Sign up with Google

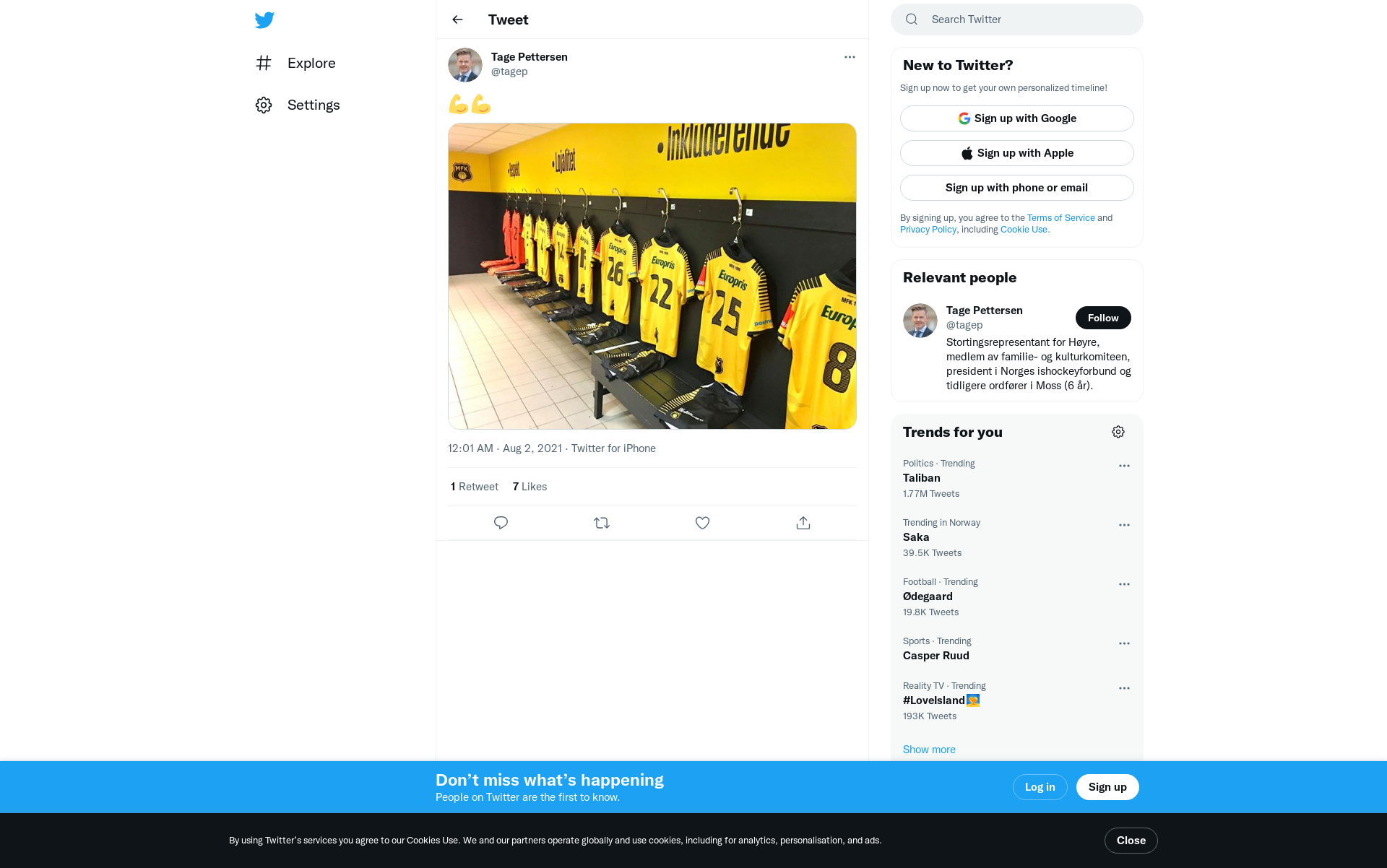click(1017, 118)
